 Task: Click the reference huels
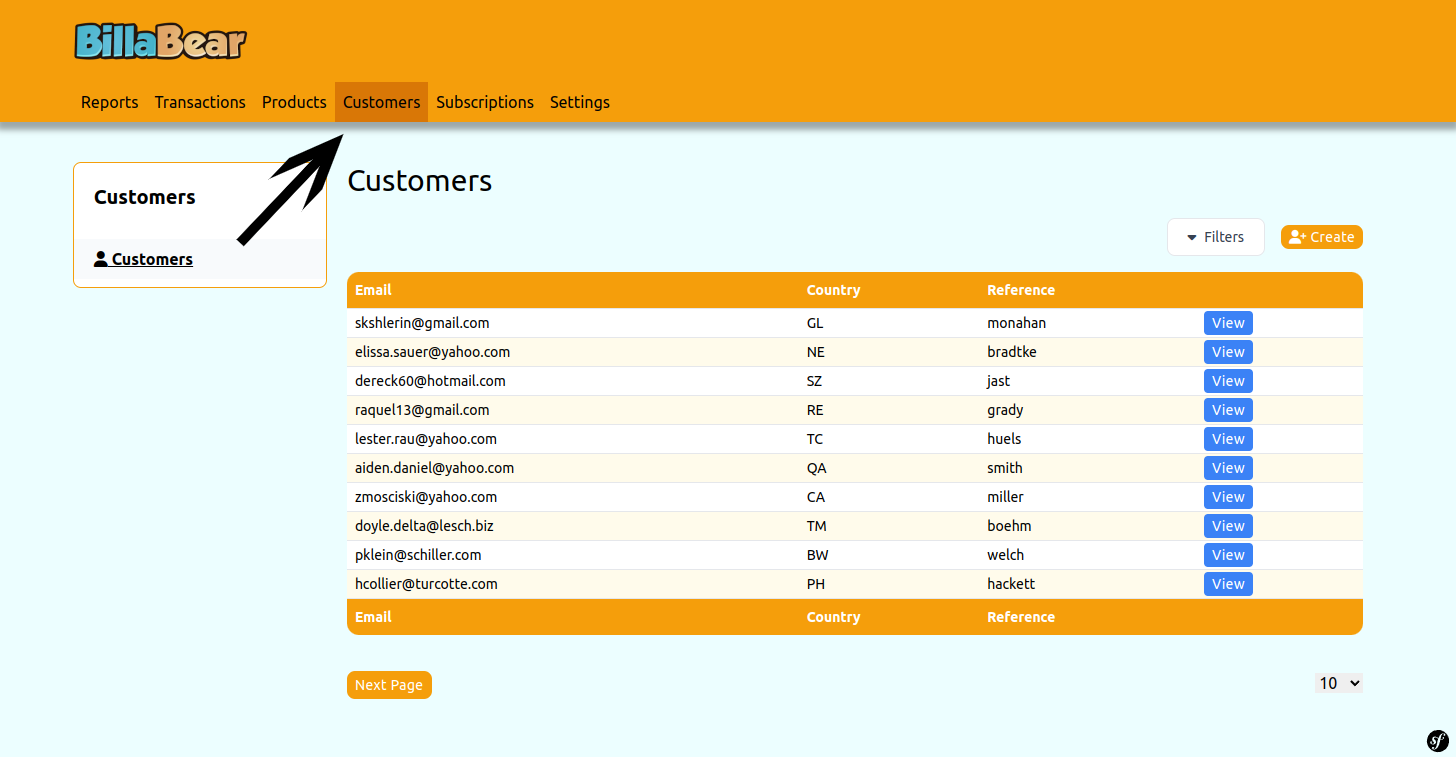click(x=1004, y=439)
